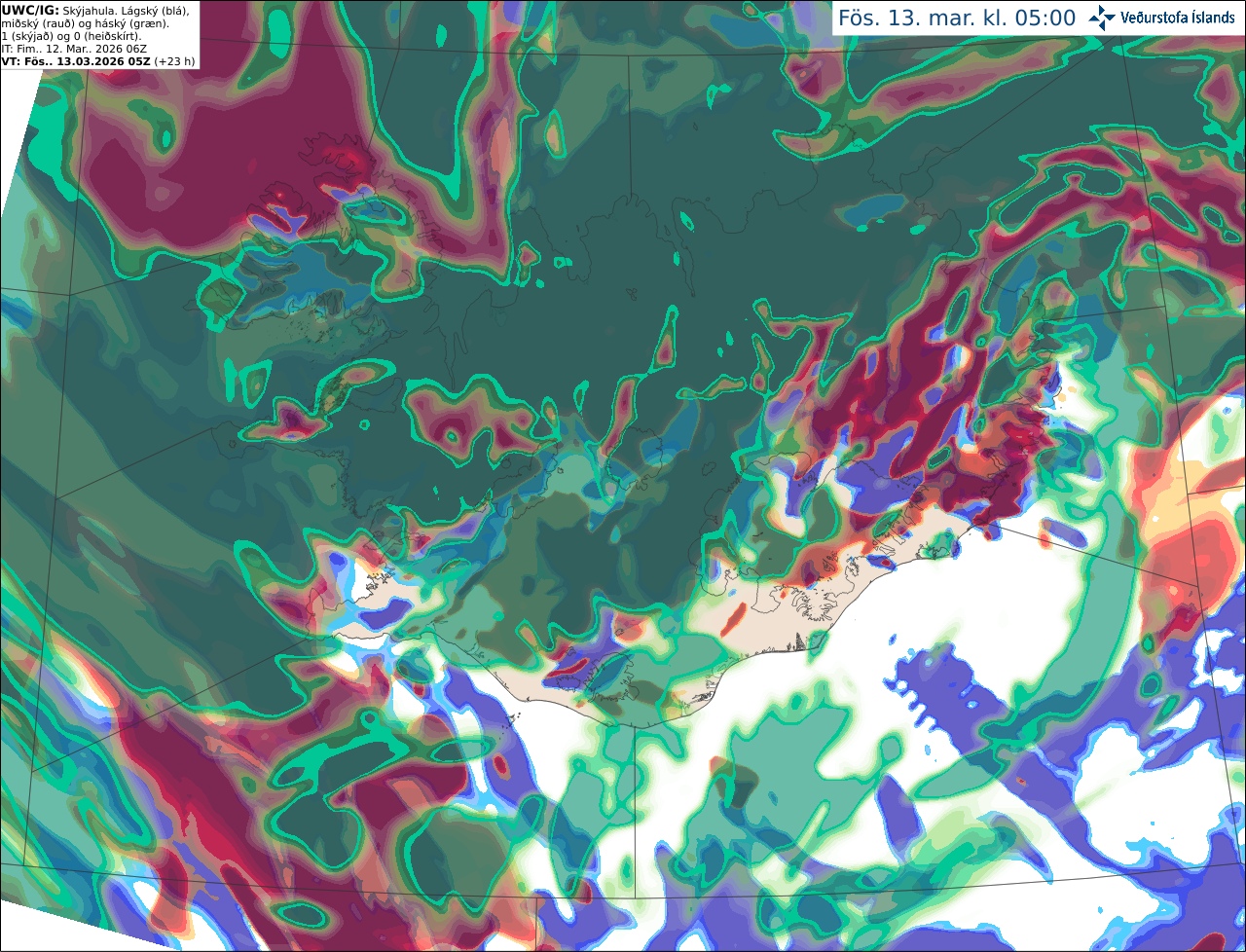Click the 'miðský (rauð) og háský (græn).' line
Viewport: 1246px width, 952px height.
coord(85,22)
